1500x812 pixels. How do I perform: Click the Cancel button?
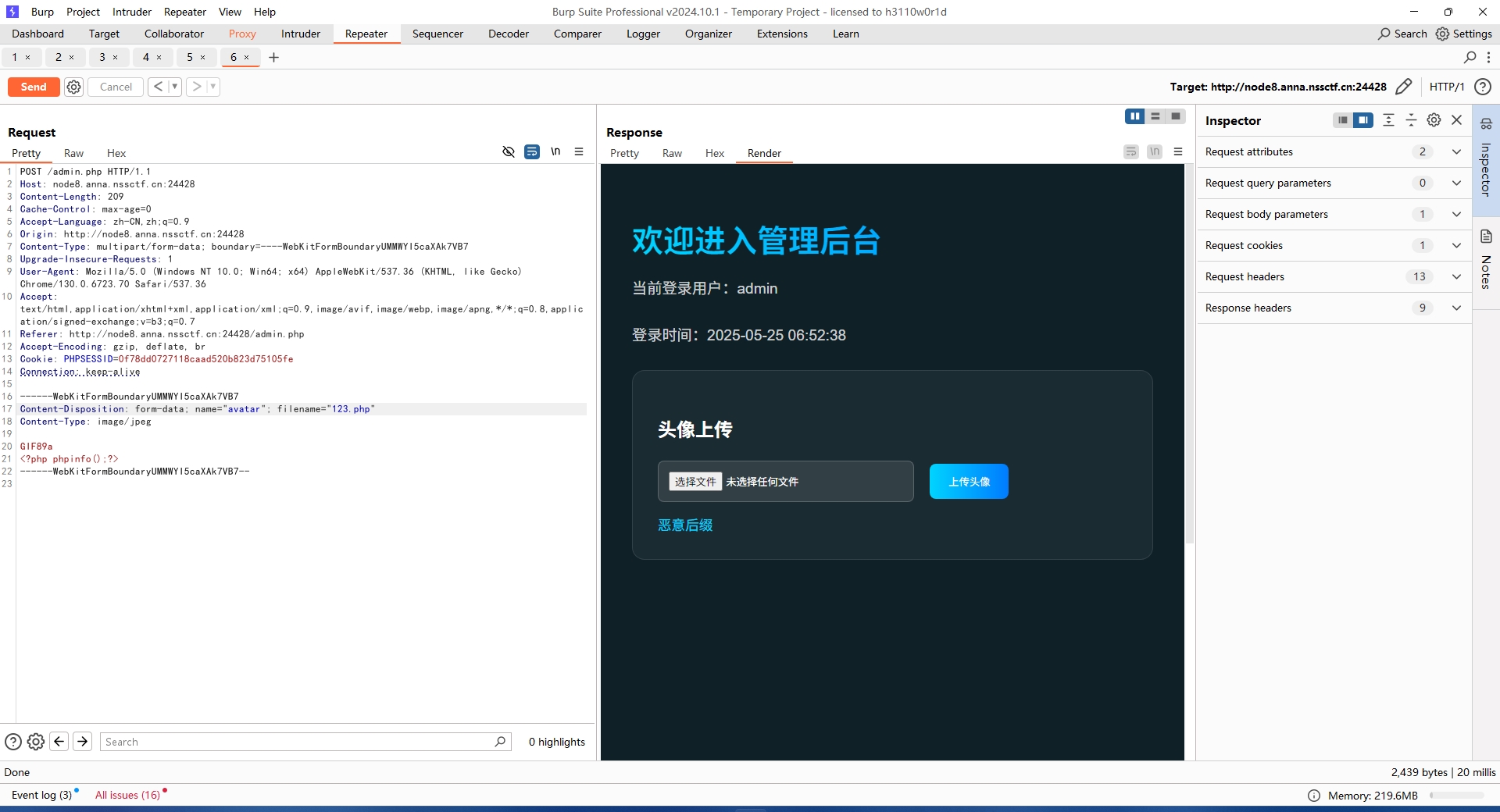click(116, 87)
